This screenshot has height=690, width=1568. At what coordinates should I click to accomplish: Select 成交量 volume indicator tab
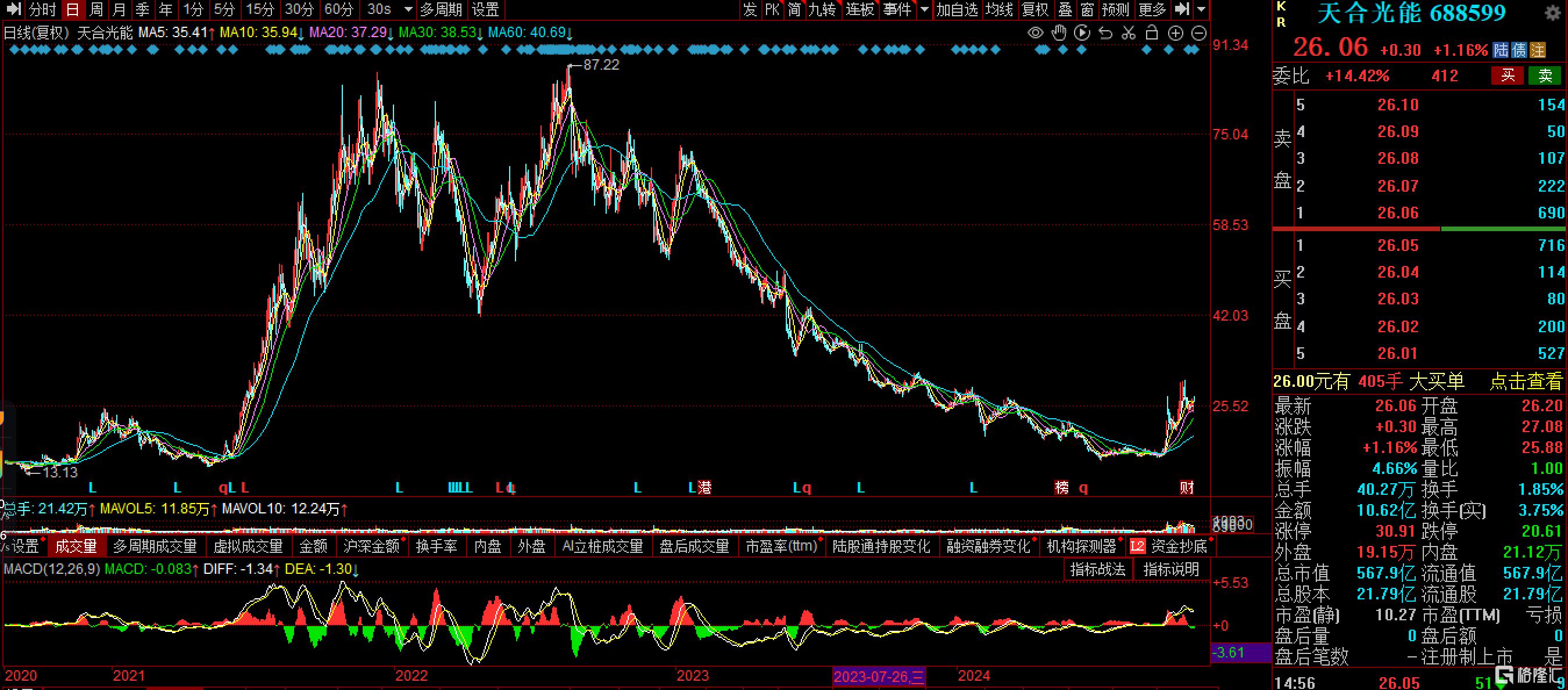76,547
